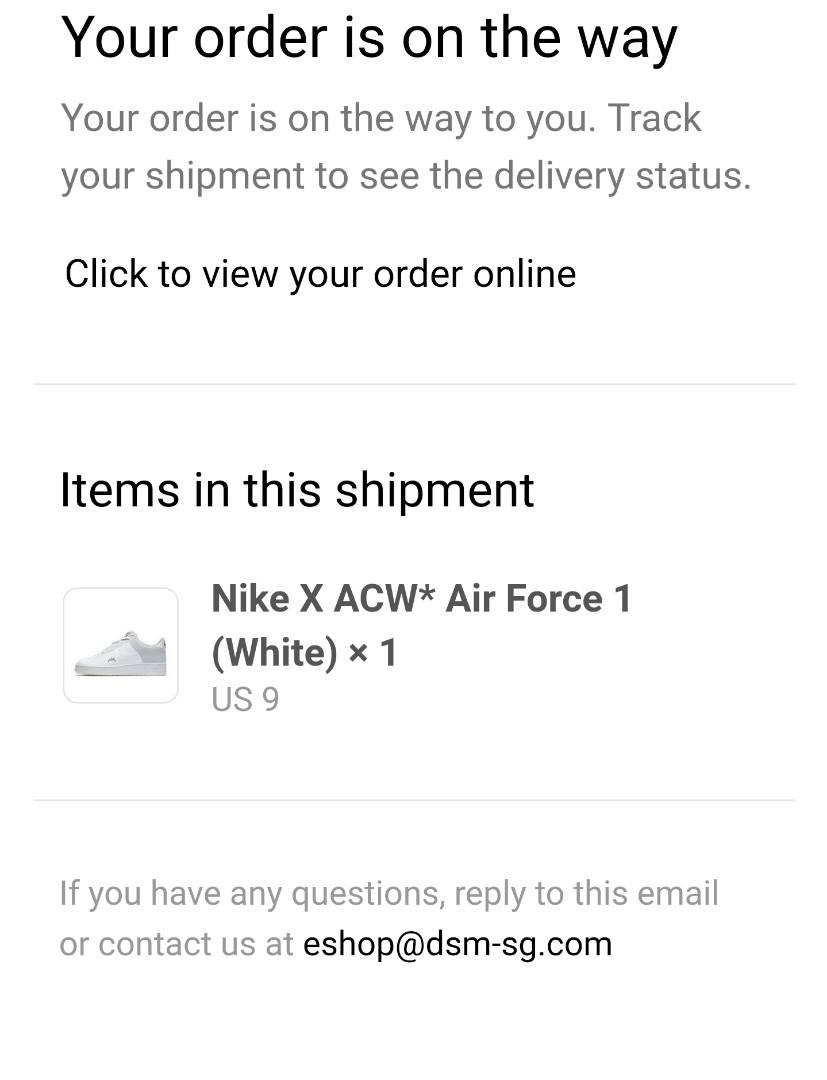Image resolution: width=827 pixels, height=1080 pixels.
Task: Click the word 'online' in the order link
Action: (x=524, y=274)
